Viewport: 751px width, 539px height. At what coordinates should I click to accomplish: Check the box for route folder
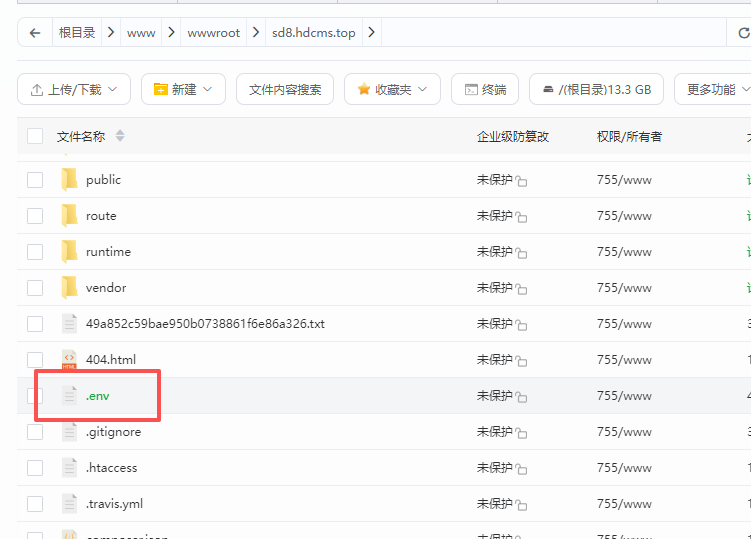[x=35, y=216]
